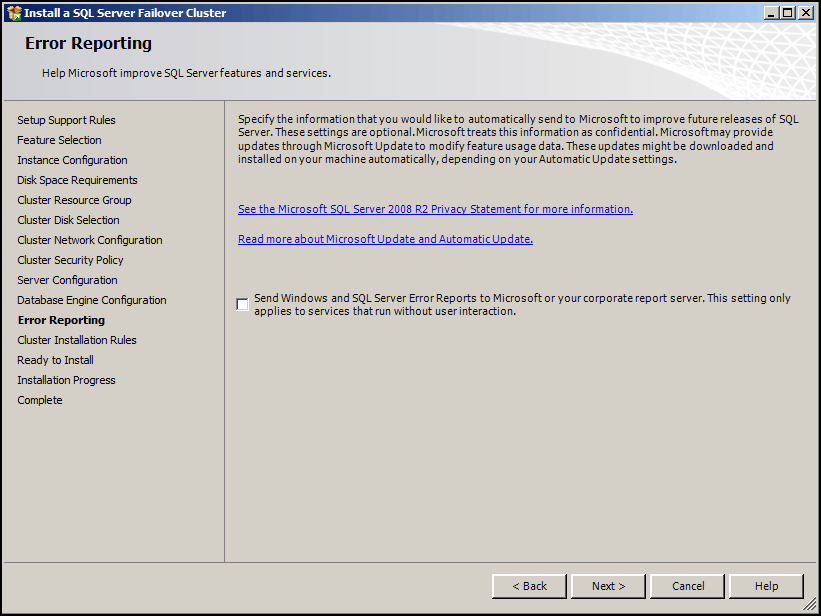Select the Cluster Disk Selection step

[x=68, y=220]
